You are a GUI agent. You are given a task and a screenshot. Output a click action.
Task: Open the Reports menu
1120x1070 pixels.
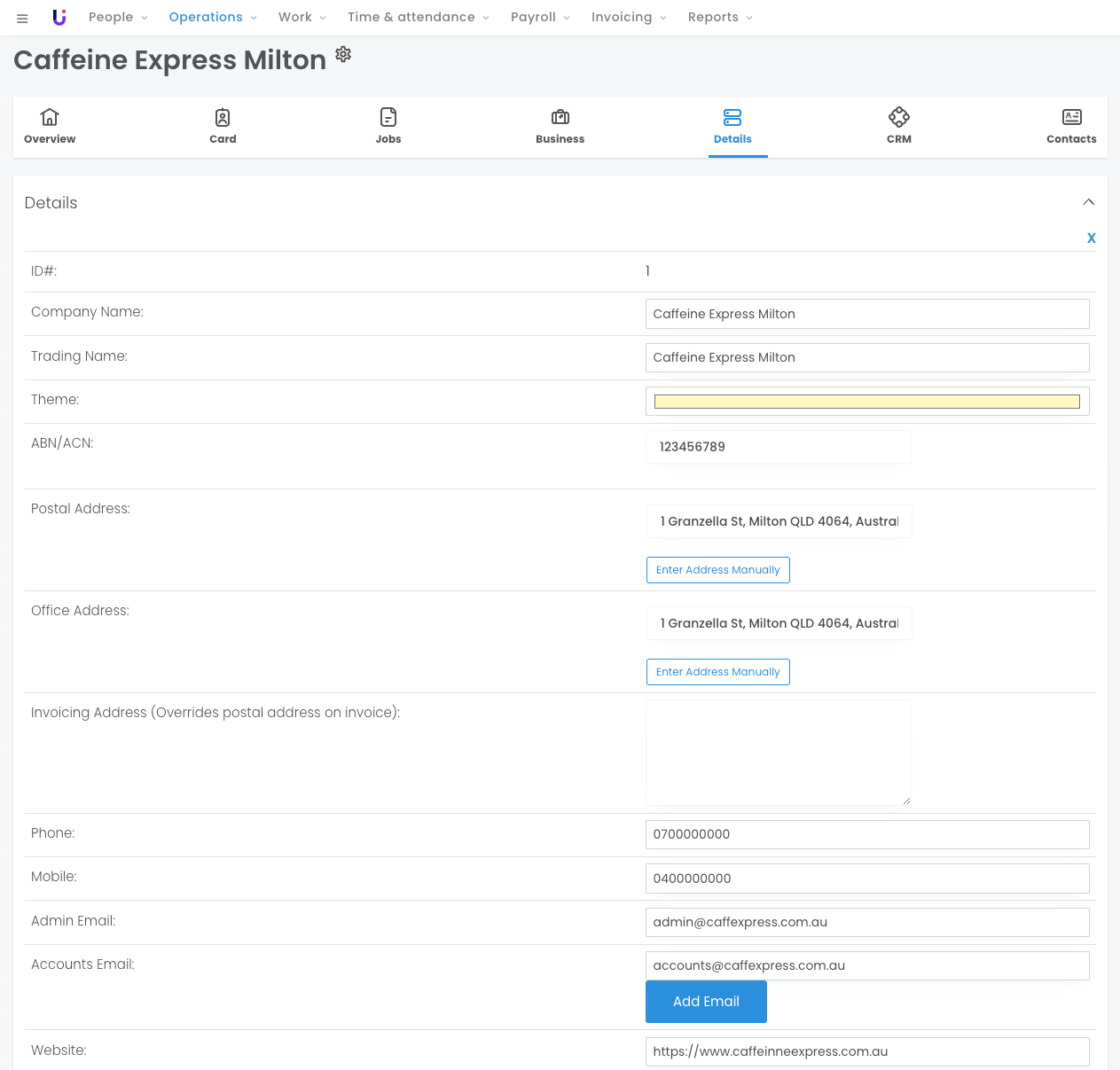click(720, 18)
